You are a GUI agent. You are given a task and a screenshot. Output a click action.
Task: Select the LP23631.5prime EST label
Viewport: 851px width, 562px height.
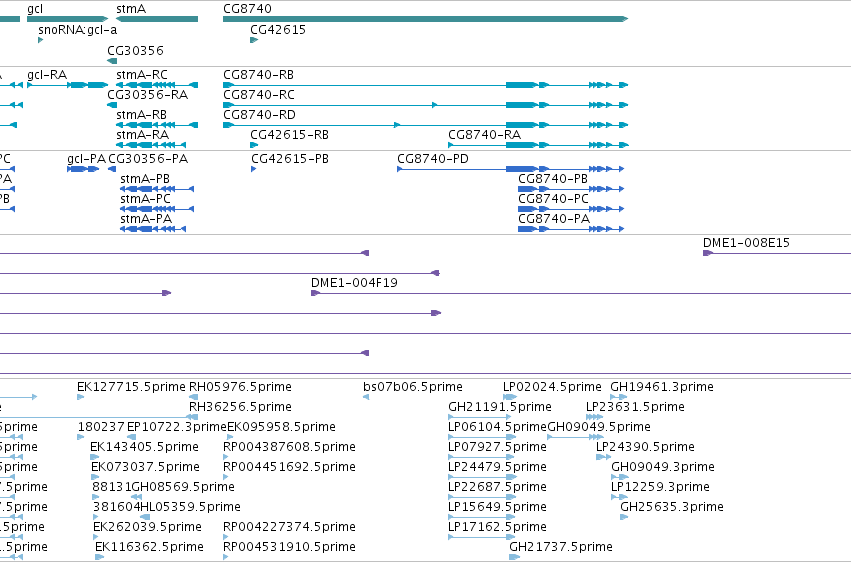pyautogui.click(x=636, y=407)
